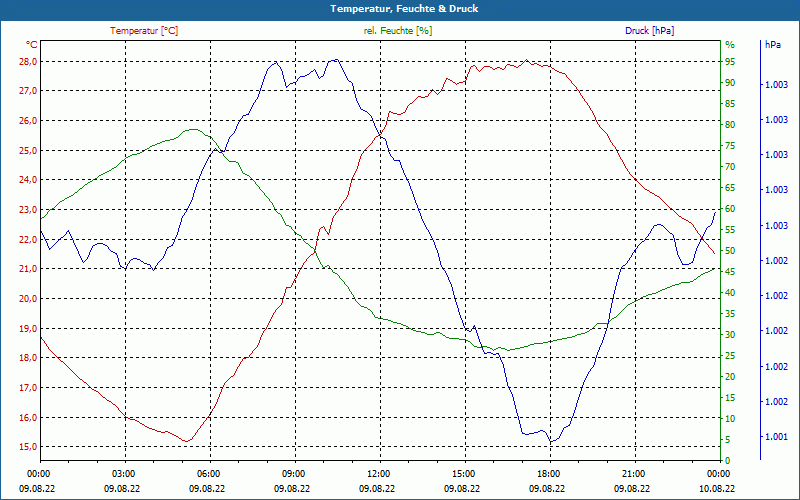
Task: Click the "18:00" time label
Action: pos(549,473)
